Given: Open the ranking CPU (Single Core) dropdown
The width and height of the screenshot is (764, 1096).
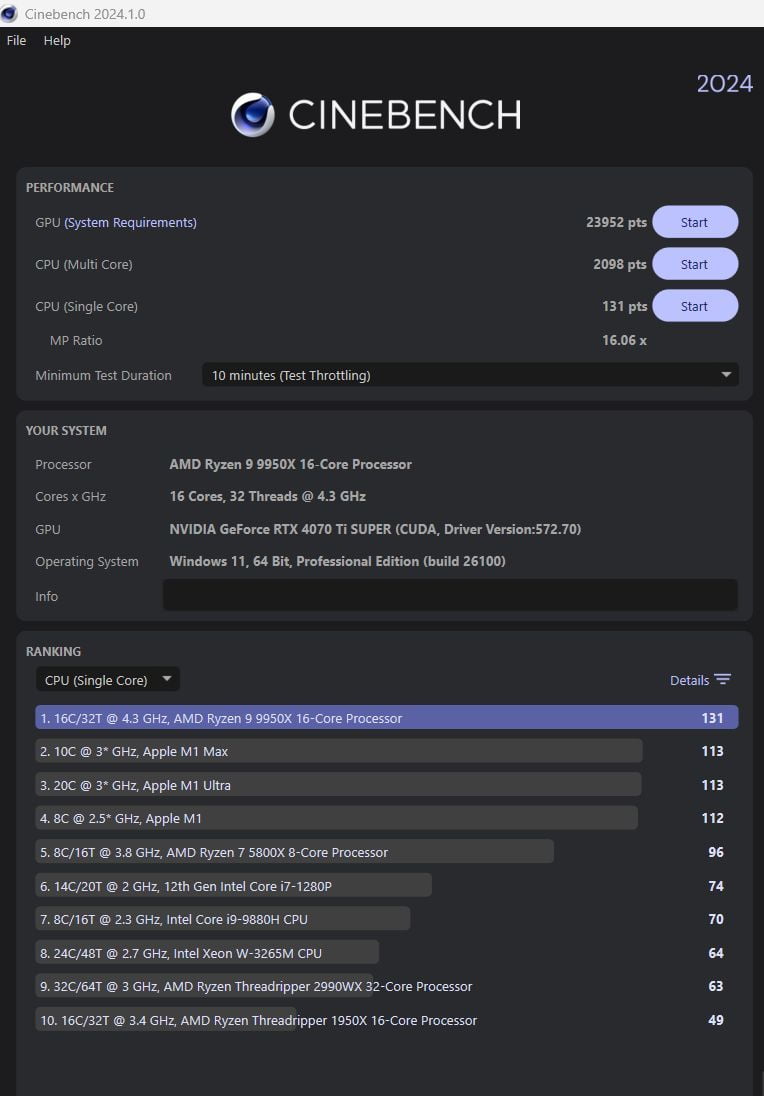Looking at the screenshot, I should [x=108, y=679].
